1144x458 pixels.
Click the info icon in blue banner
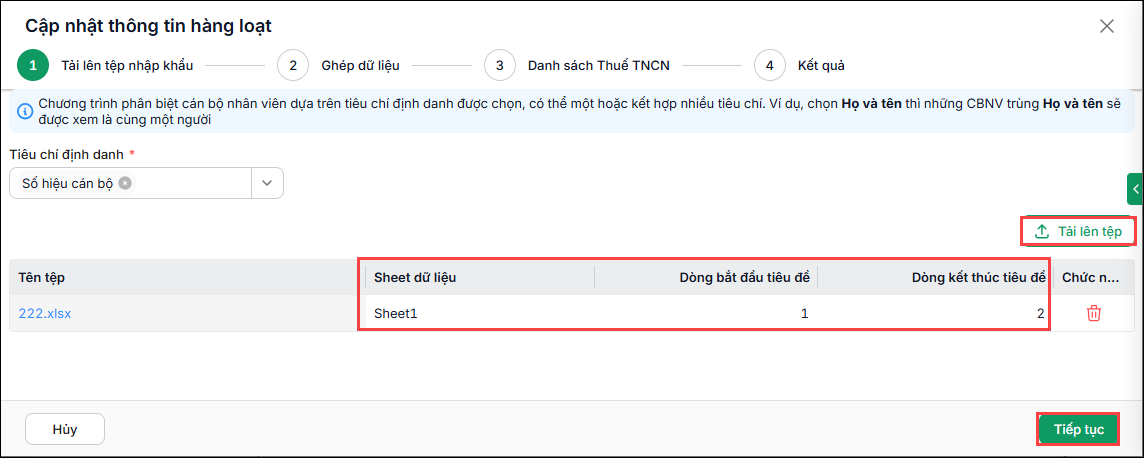tap(25, 112)
